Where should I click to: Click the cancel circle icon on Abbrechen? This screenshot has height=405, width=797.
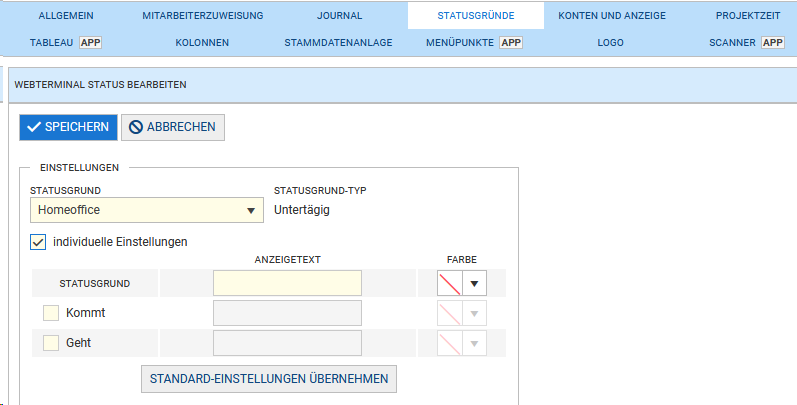pos(136,127)
